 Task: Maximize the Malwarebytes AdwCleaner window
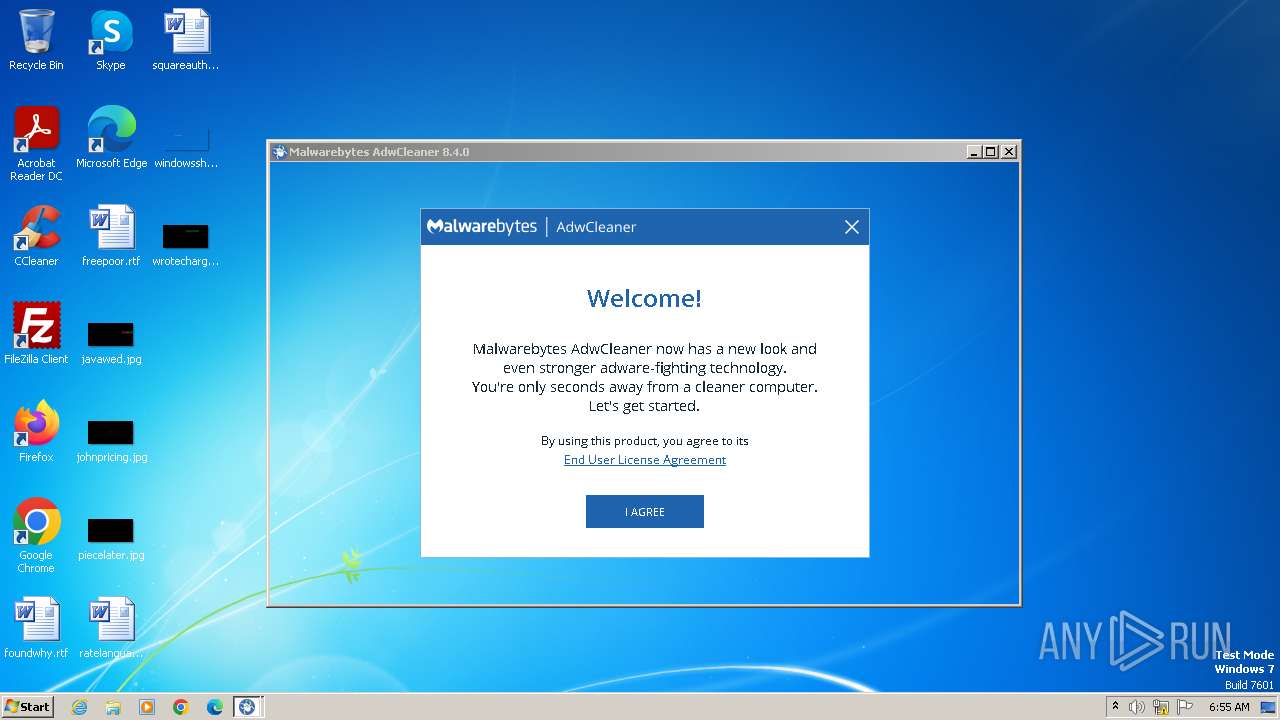click(991, 152)
